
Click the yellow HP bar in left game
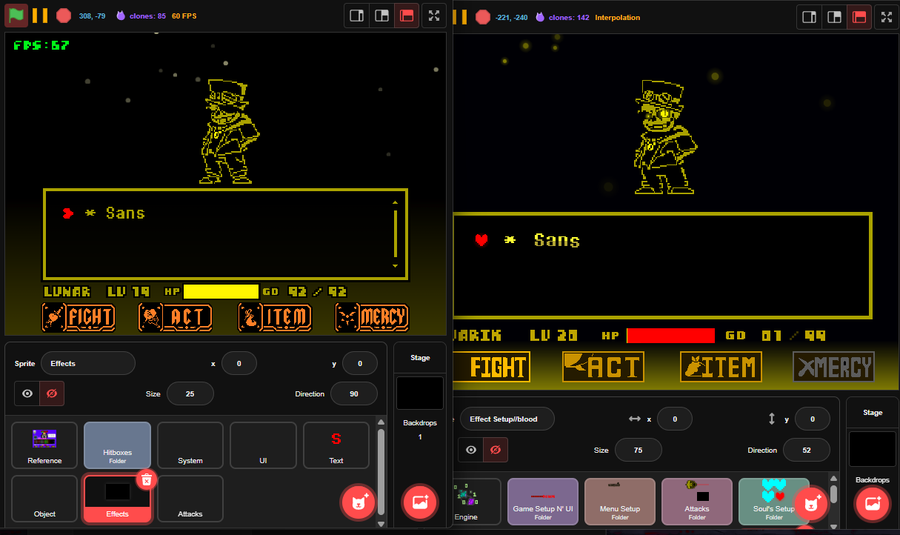click(x=221, y=292)
